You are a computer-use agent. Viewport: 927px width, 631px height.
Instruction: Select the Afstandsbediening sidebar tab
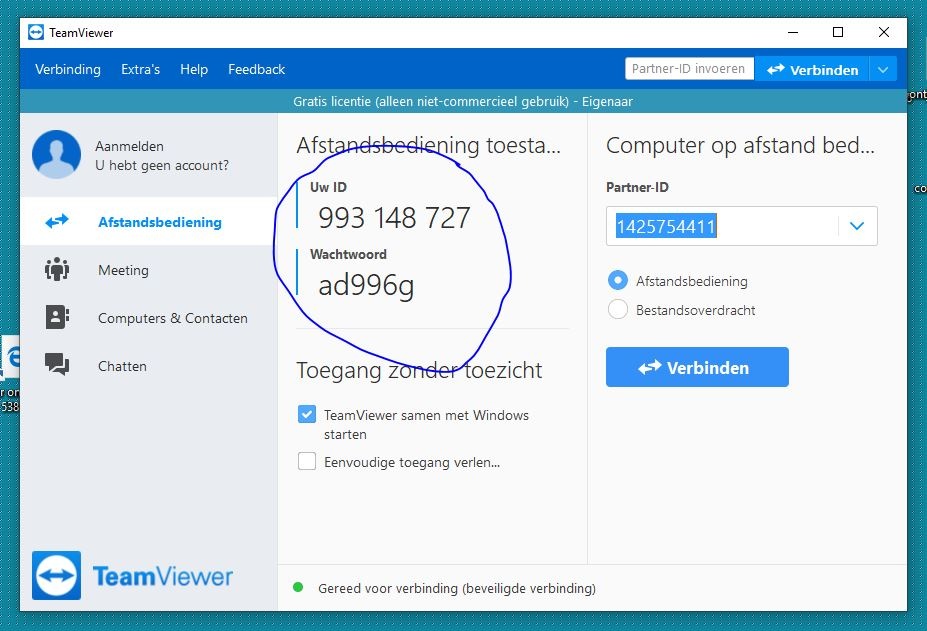coord(148,222)
